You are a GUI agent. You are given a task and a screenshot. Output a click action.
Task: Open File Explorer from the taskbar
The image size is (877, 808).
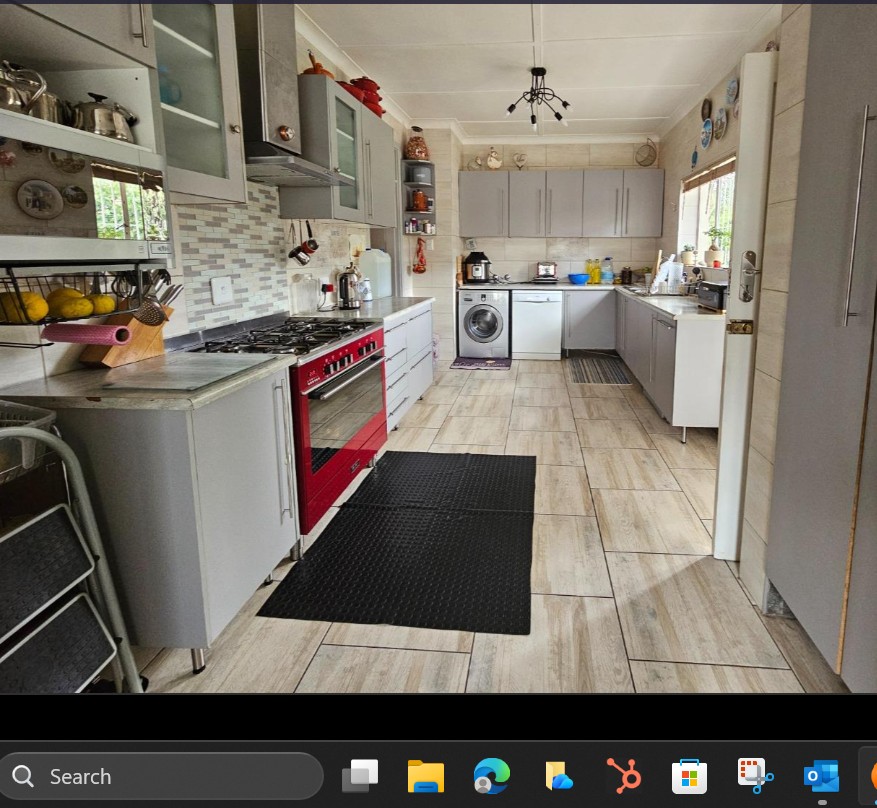coord(425,776)
